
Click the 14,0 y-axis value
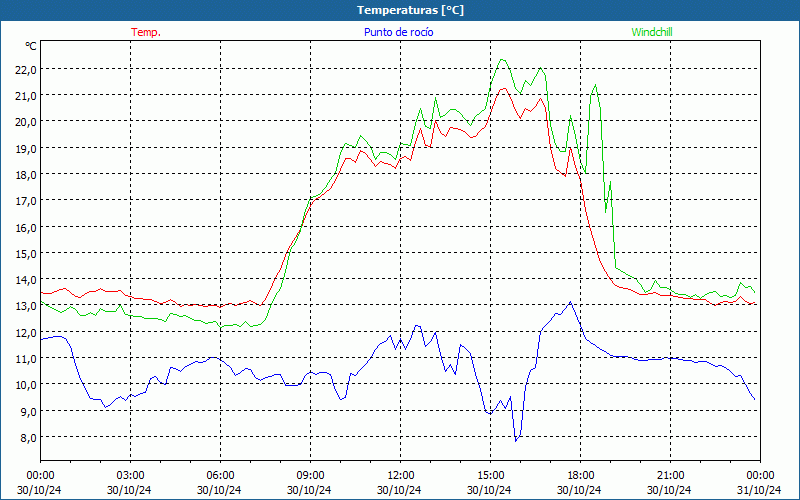point(26,280)
